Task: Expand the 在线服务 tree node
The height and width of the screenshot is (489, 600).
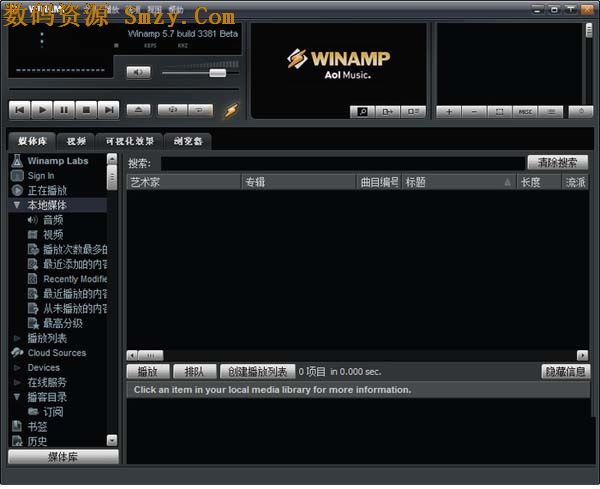Action: pyautogui.click(x=17, y=382)
